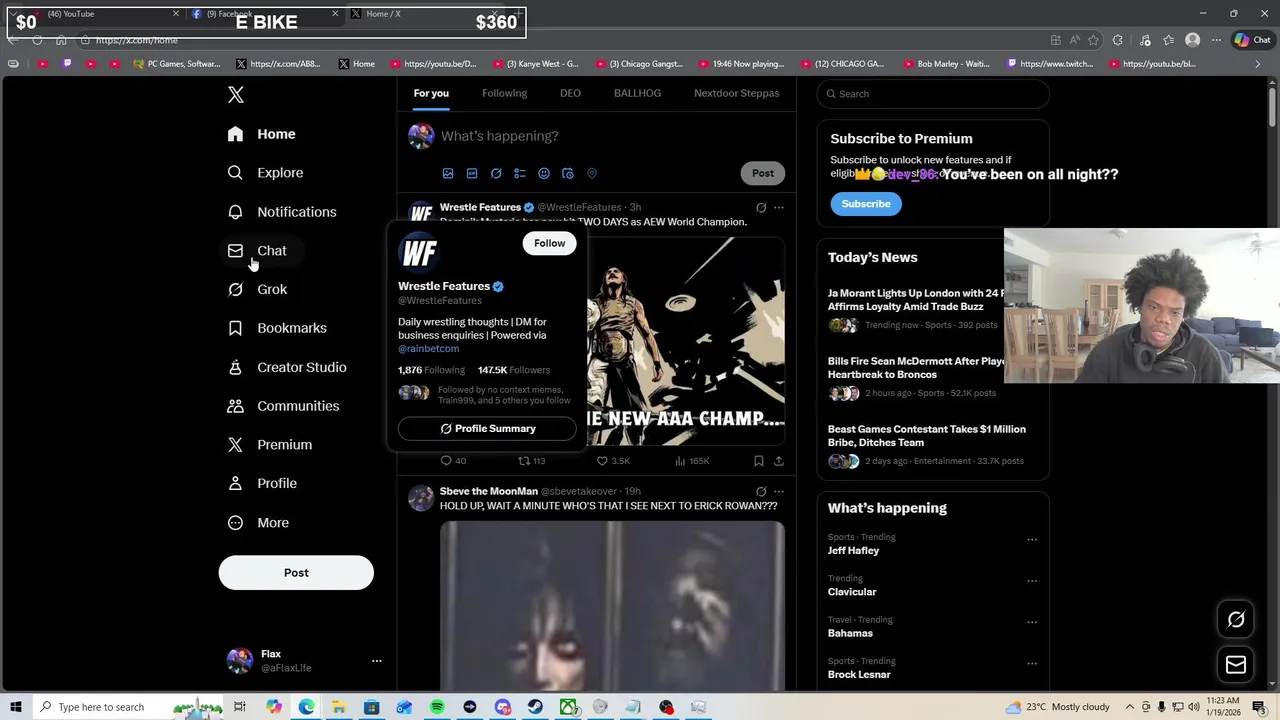Click the schedule post icon
The width and height of the screenshot is (1280, 720).
coord(568,173)
